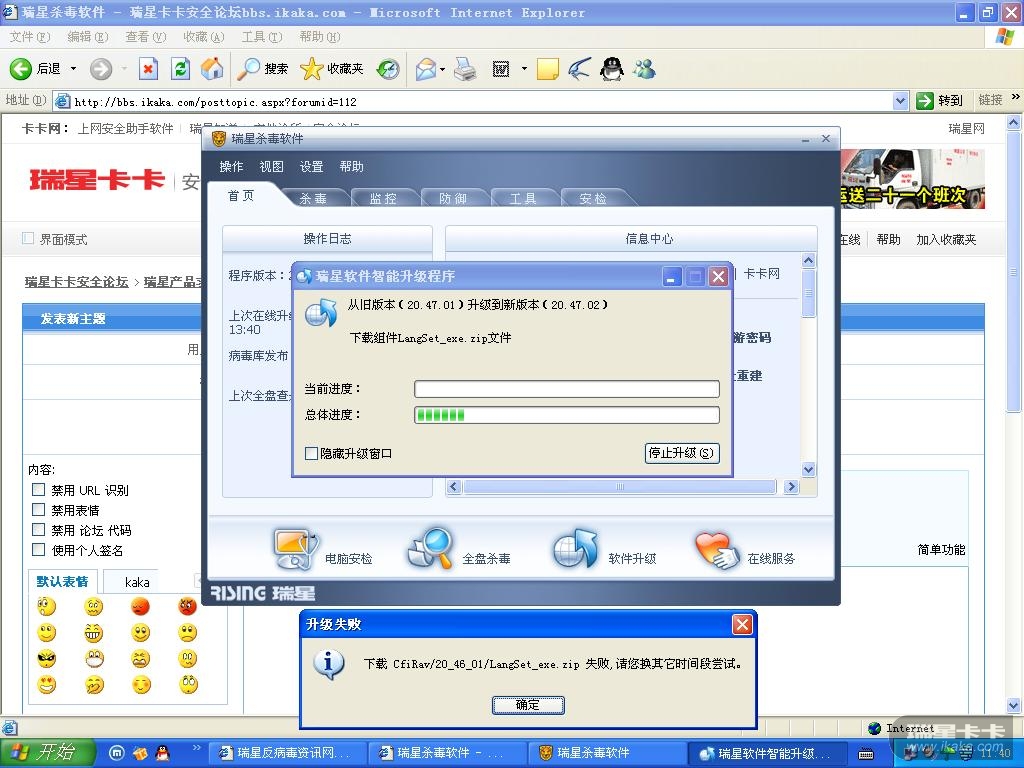Start 电脑安检 computer checkup icon
The image size is (1024, 768).
pyautogui.click(x=296, y=549)
